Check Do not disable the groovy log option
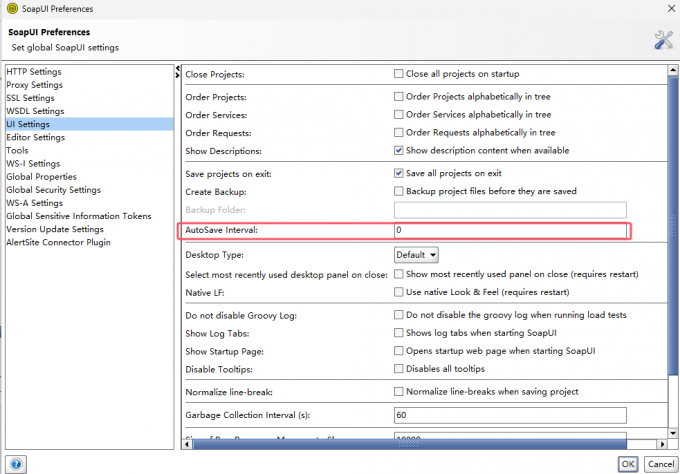This screenshot has height=474, width=680. (399, 315)
